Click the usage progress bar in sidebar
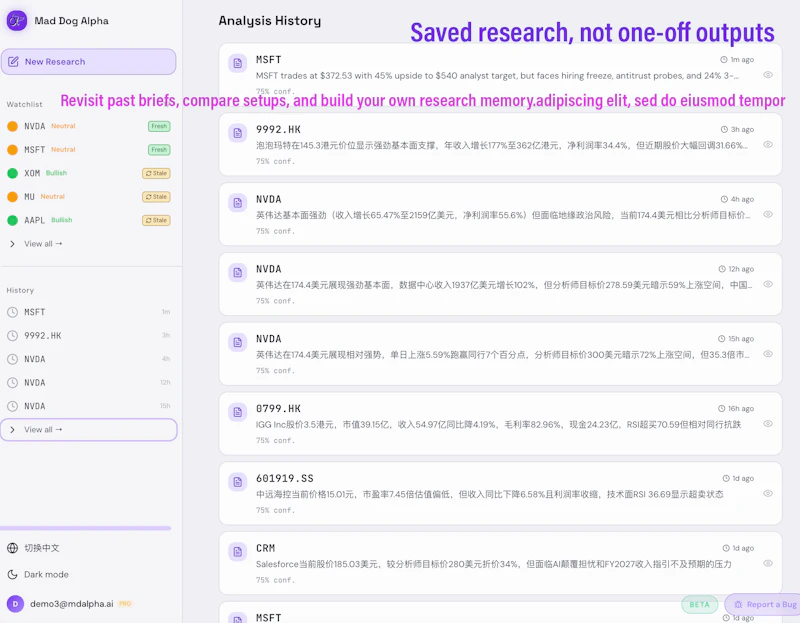The width and height of the screenshot is (800, 623). (86, 528)
